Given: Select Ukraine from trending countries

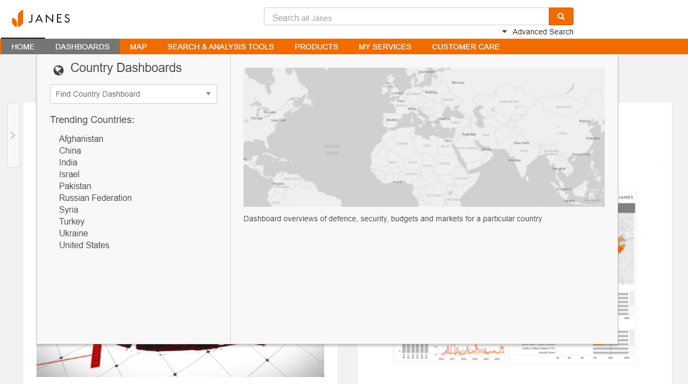Looking at the screenshot, I should (73, 233).
